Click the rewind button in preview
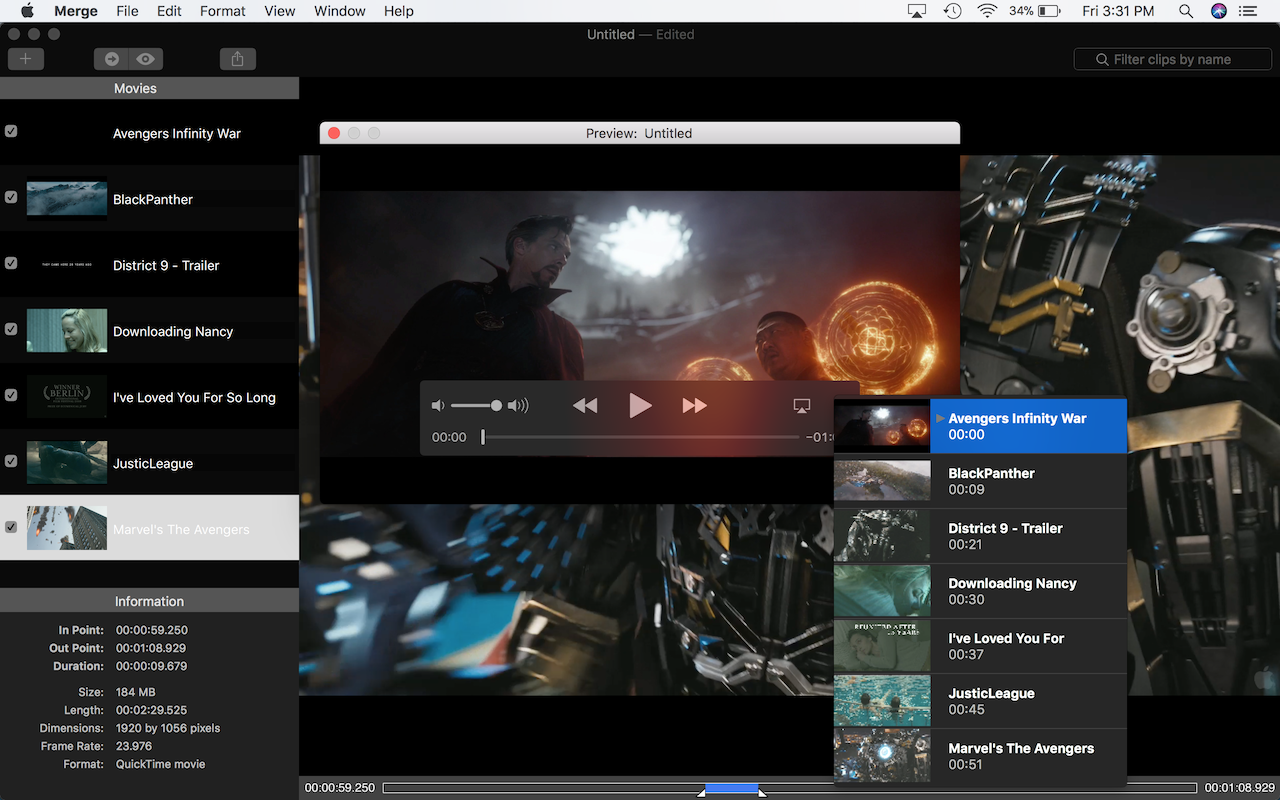The image size is (1280, 800). tap(585, 405)
